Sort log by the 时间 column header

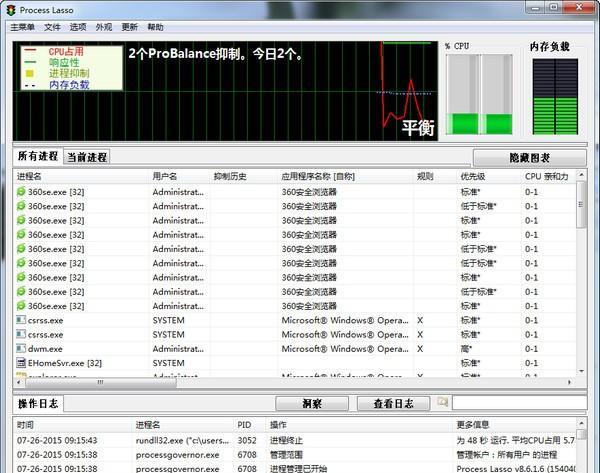point(25,425)
